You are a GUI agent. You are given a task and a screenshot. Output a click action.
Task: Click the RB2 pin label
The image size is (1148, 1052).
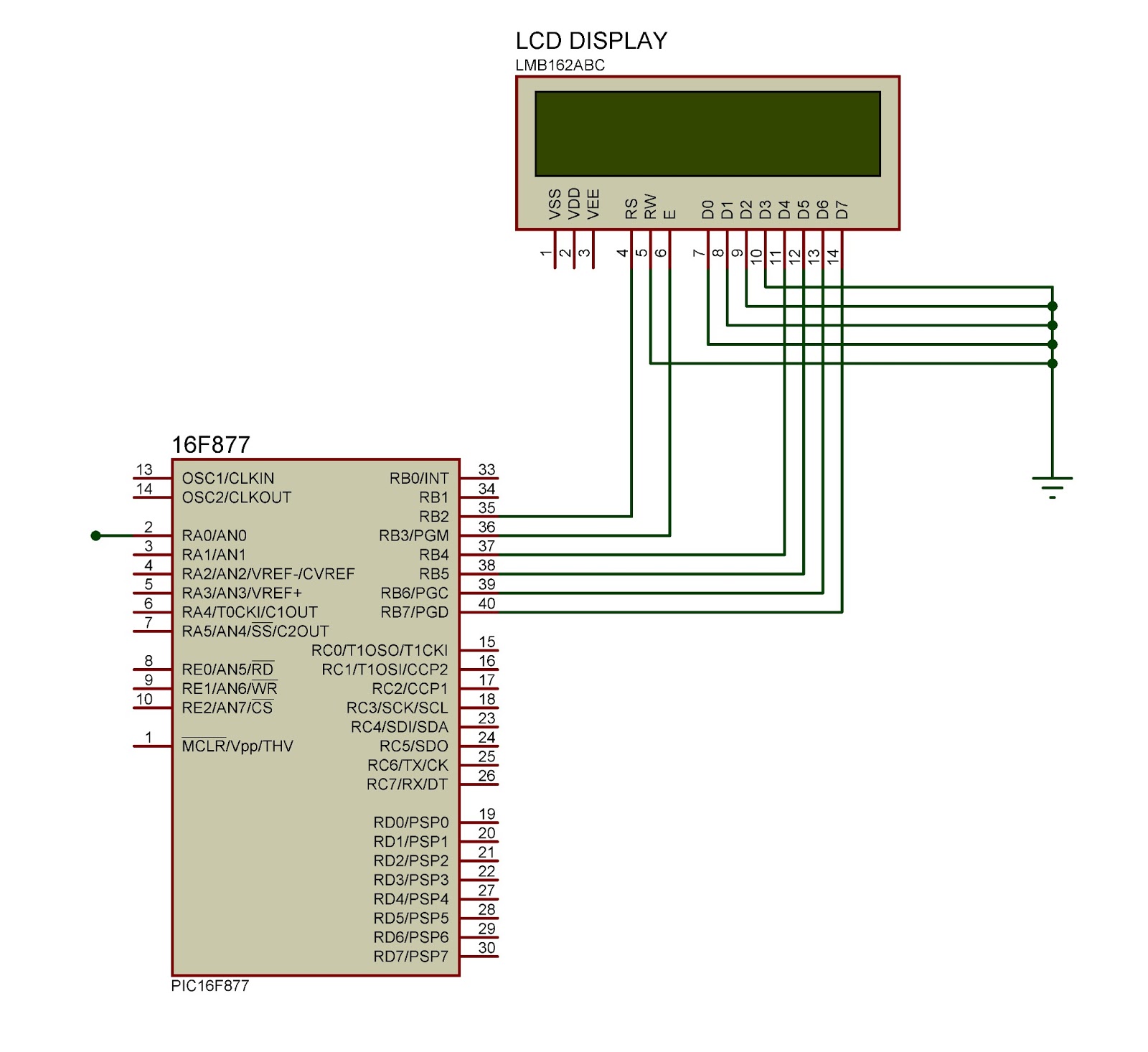[434, 516]
